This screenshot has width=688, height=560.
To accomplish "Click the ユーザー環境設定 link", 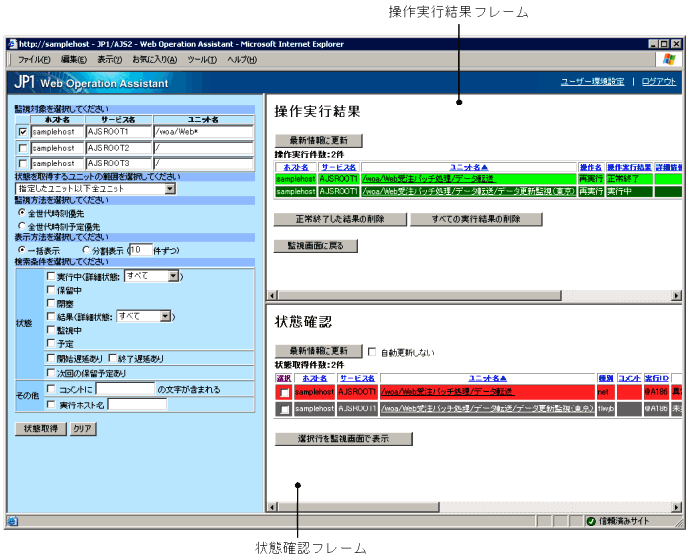I will pyautogui.click(x=592, y=82).
